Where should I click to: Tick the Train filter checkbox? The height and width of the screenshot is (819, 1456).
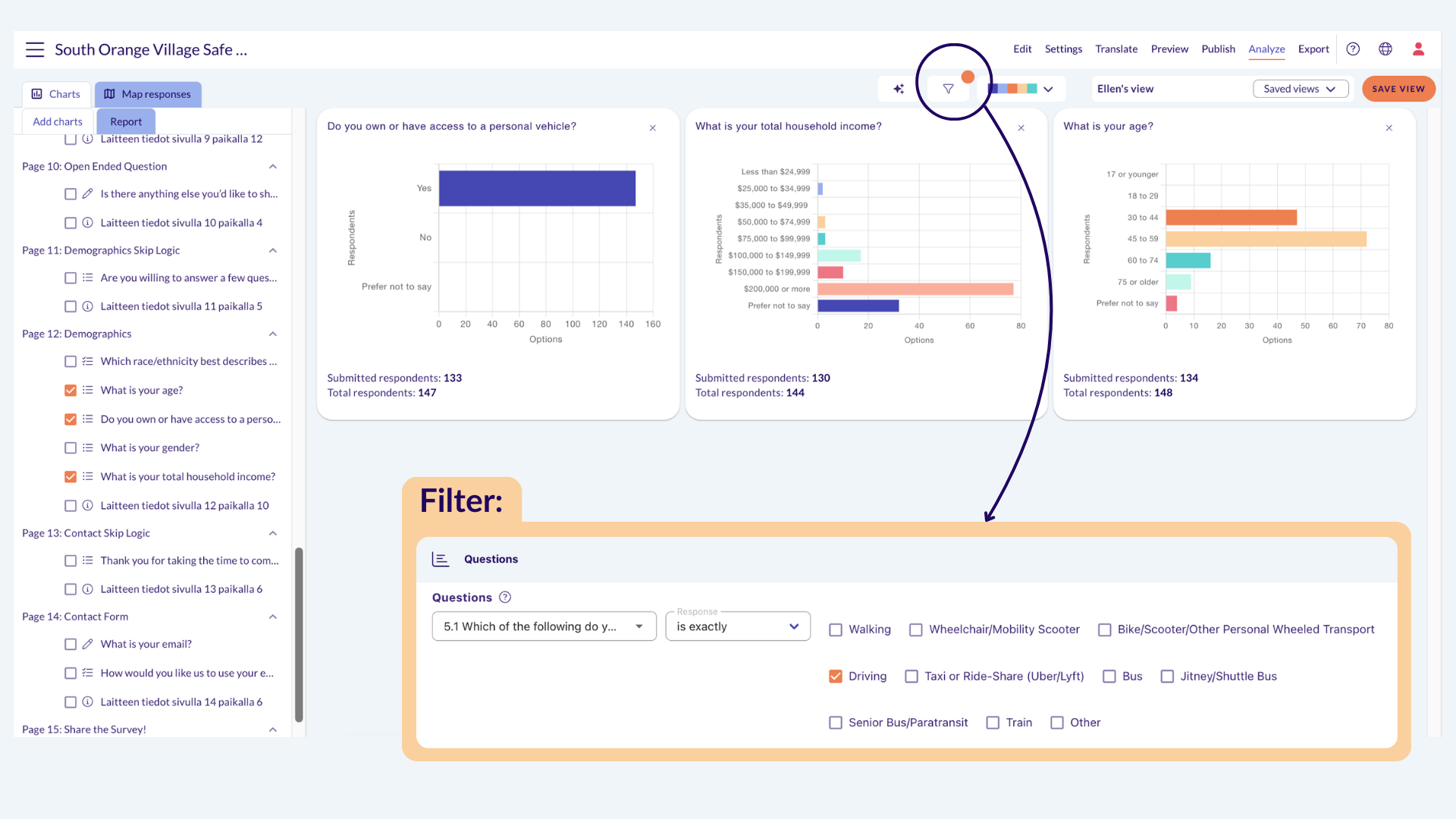(x=993, y=723)
